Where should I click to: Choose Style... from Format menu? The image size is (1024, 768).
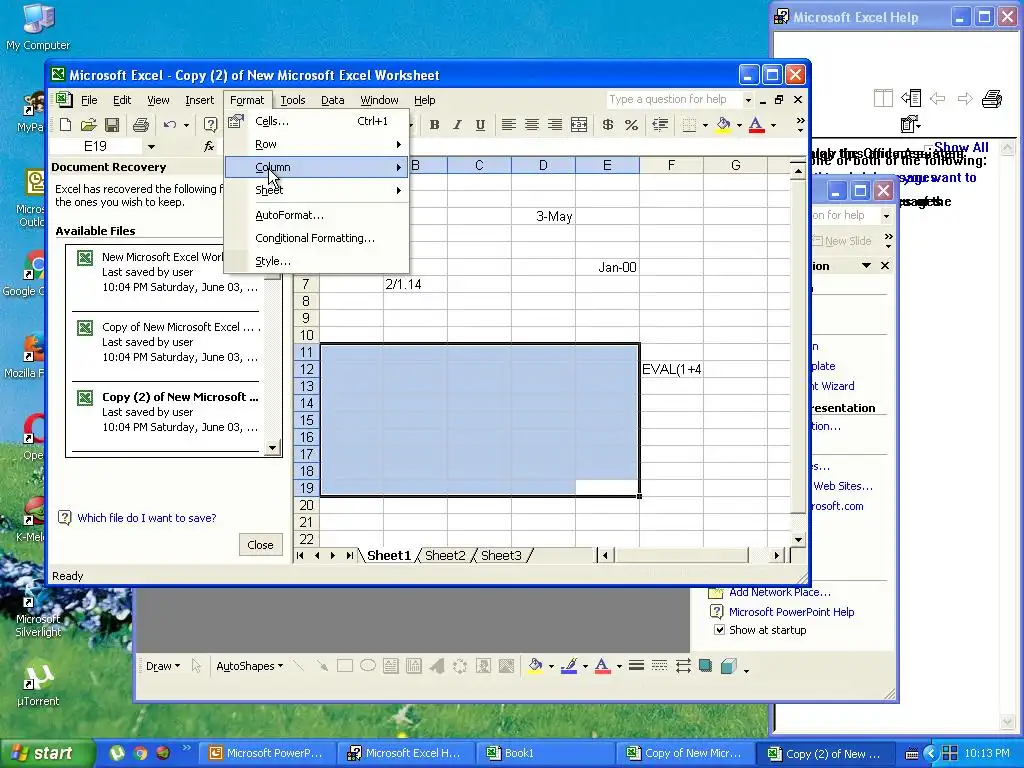coord(317,261)
